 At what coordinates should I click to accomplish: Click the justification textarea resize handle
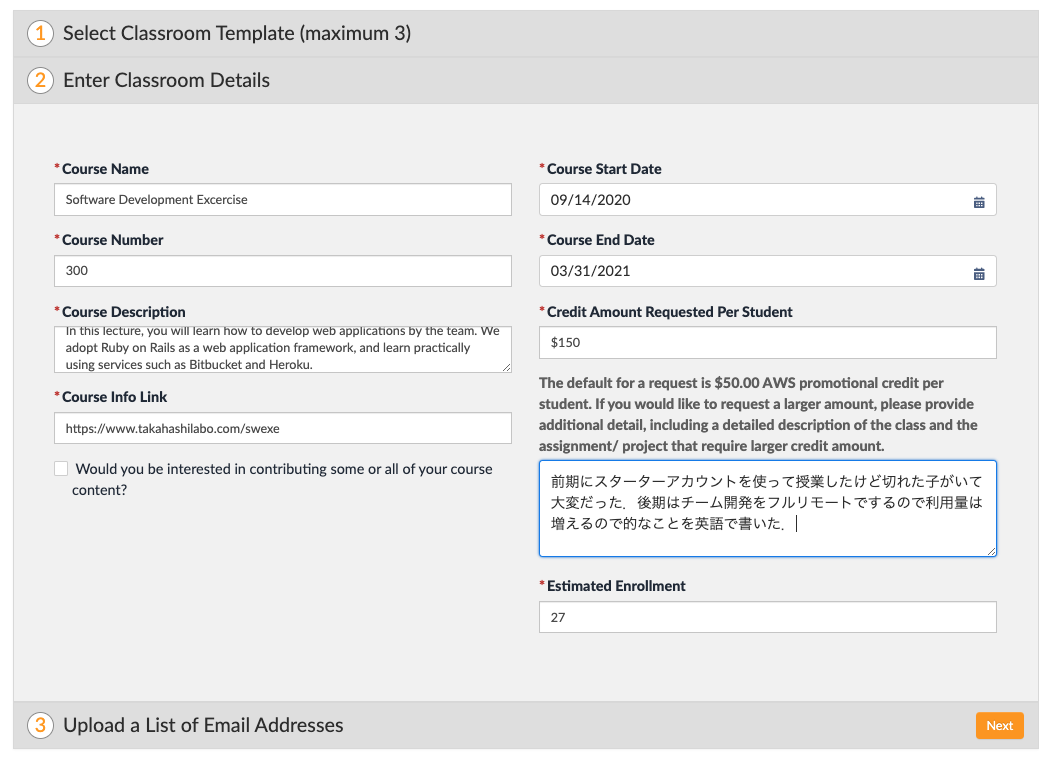(x=991, y=551)
